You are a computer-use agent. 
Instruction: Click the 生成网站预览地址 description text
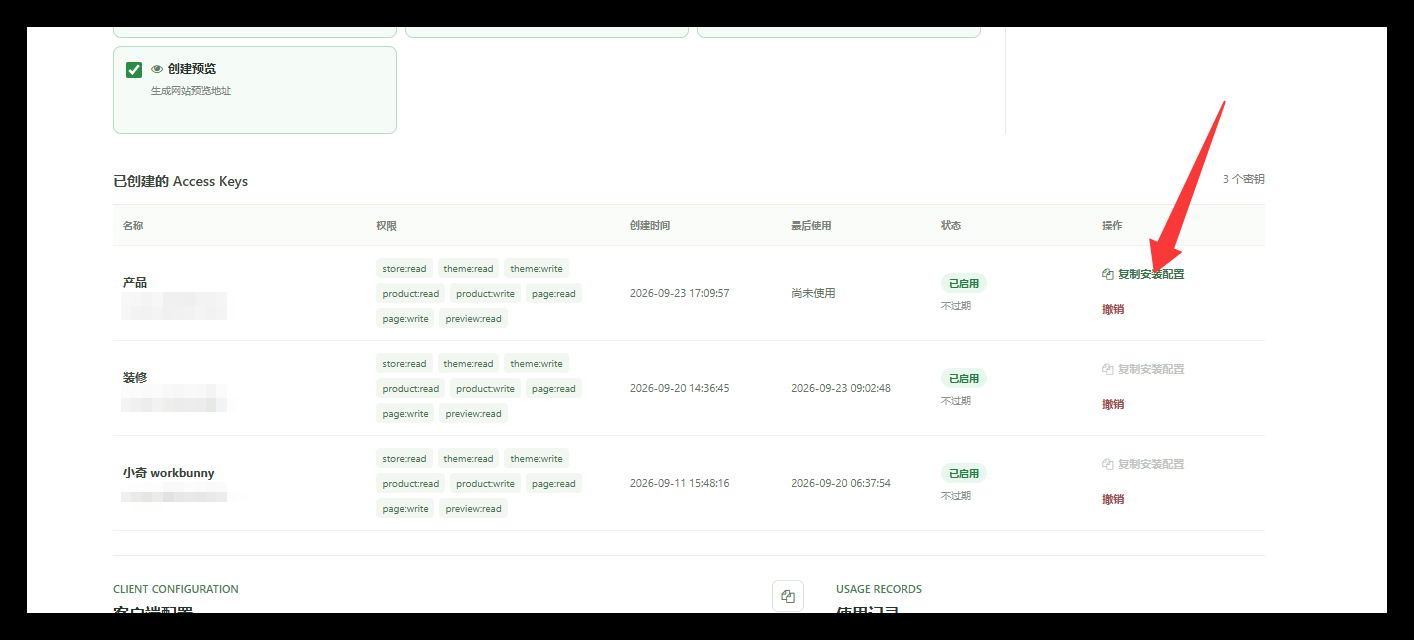point(191,91)
